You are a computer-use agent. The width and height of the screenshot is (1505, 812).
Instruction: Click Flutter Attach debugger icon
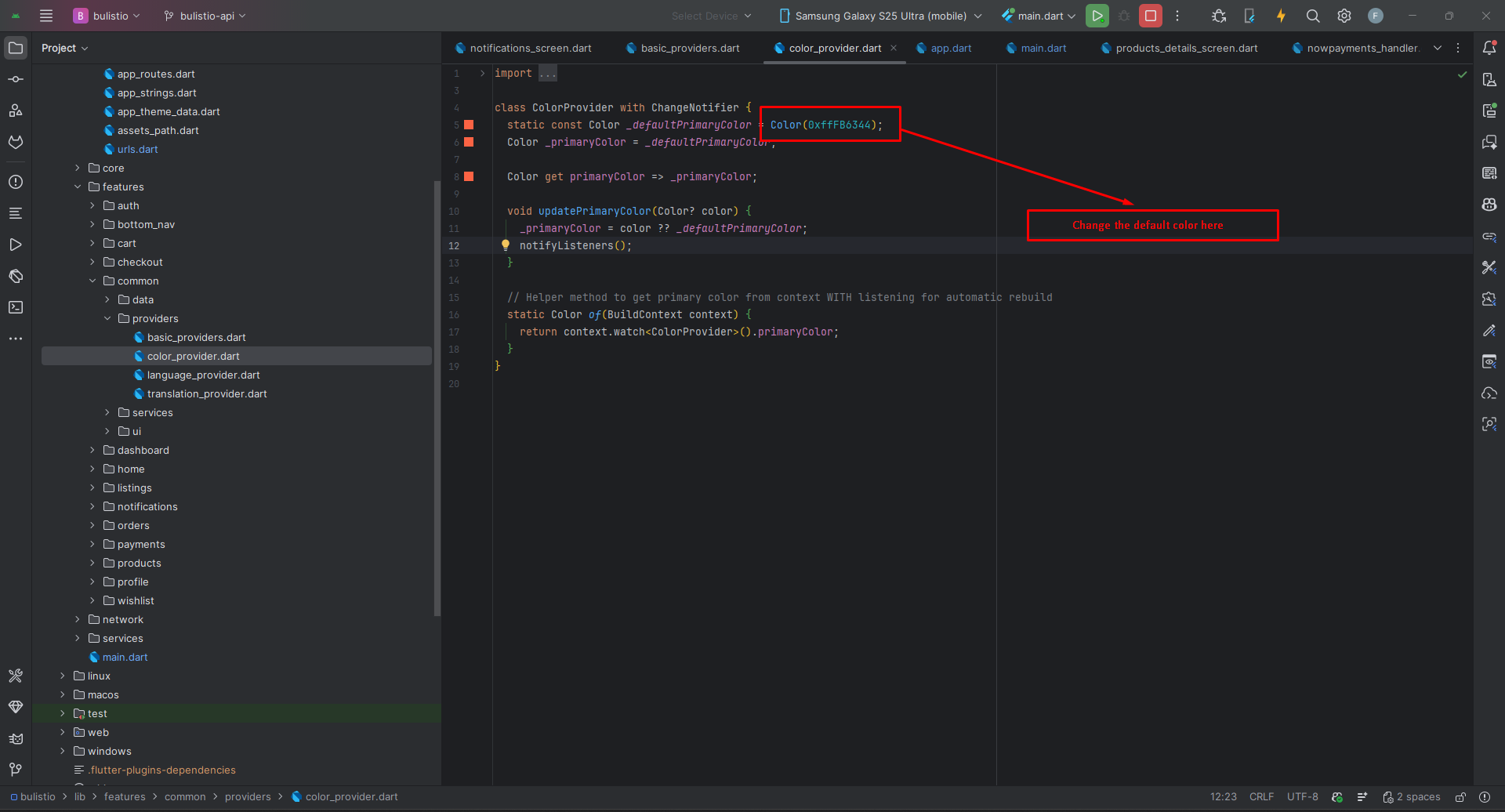coord(1249,16)
